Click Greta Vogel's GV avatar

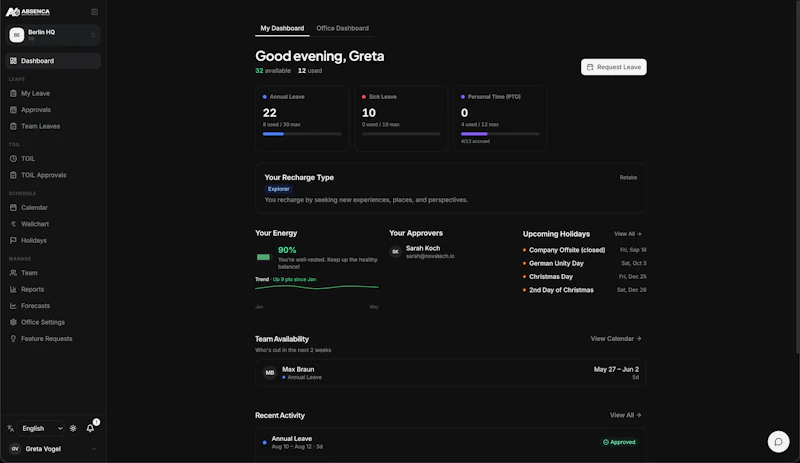(x=15, y=449)
